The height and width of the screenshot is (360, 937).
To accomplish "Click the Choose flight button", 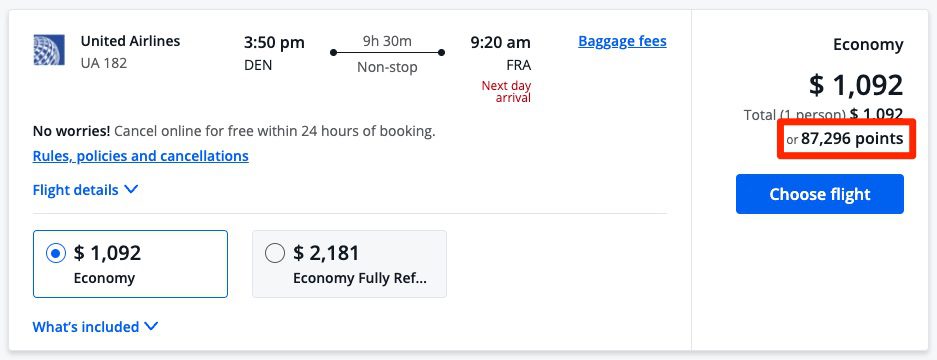I will click(x=819, y=194).
